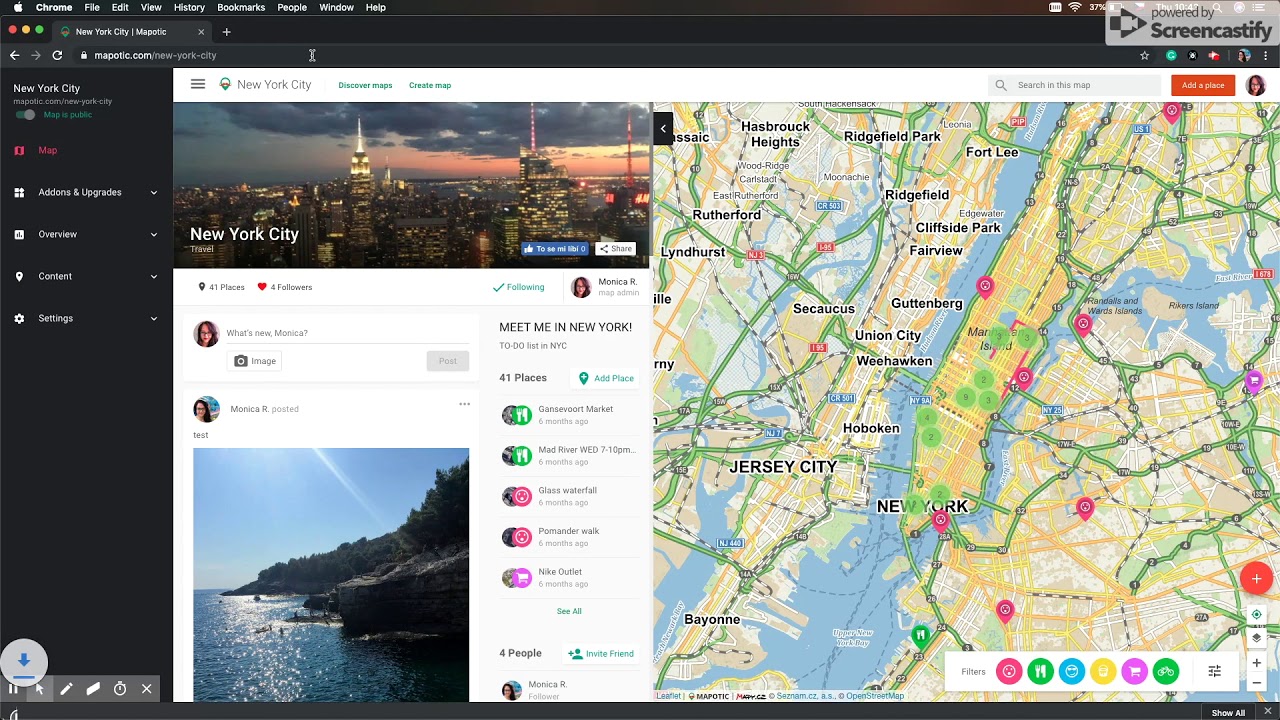
Task: Open the map layers selector
Action: coord(1257,638)
